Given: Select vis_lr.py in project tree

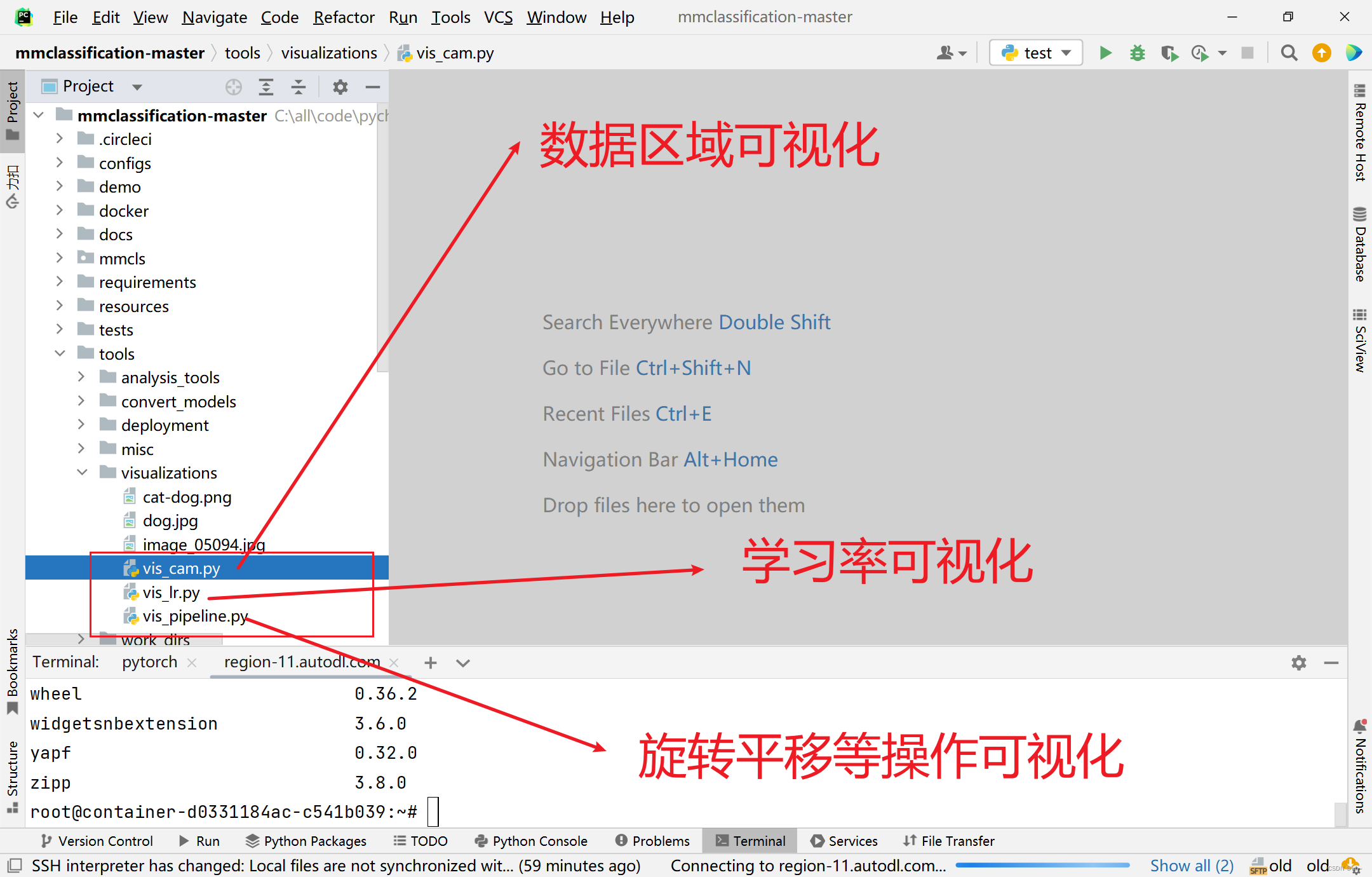Looking at the screenshot, I should pyautogui.click(x=171, y=592).
